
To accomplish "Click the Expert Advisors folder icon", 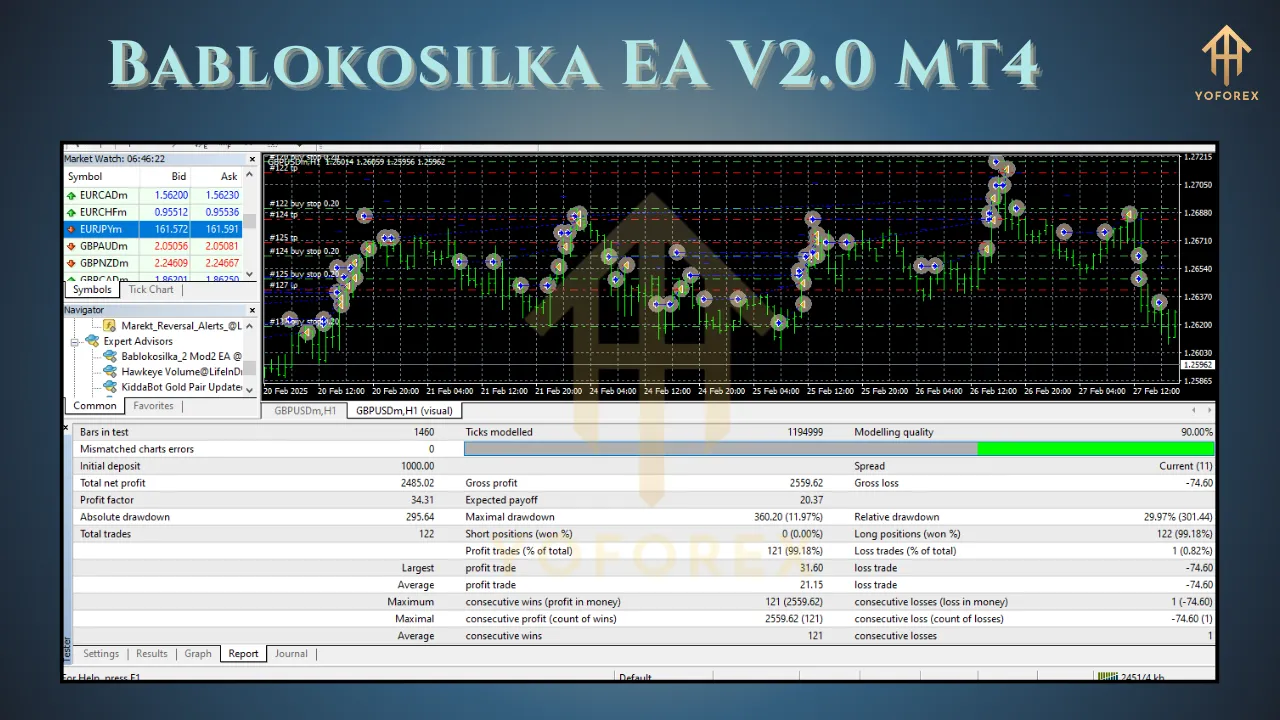I will 92,341.
